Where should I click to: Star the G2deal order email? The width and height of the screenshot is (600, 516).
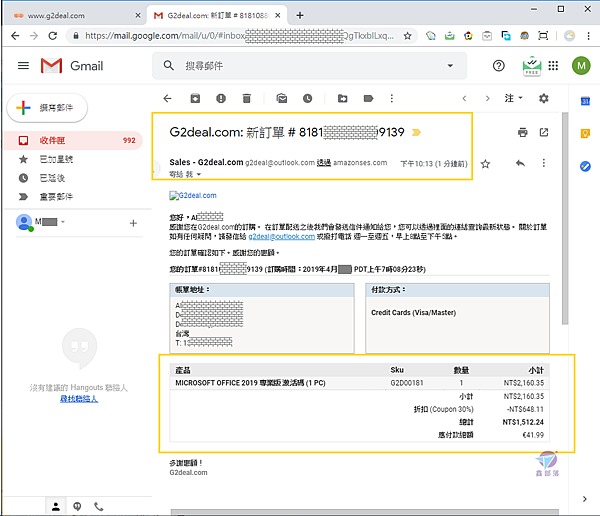pos(485,164)
